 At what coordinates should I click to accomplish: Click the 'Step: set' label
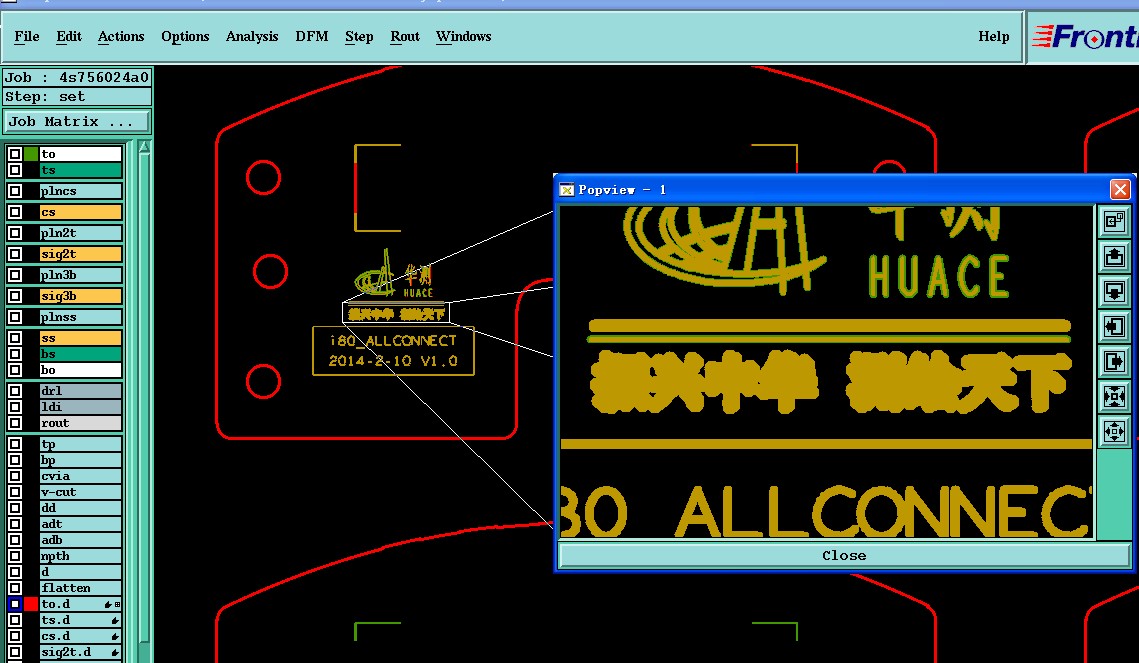click(x=77, y=97)
